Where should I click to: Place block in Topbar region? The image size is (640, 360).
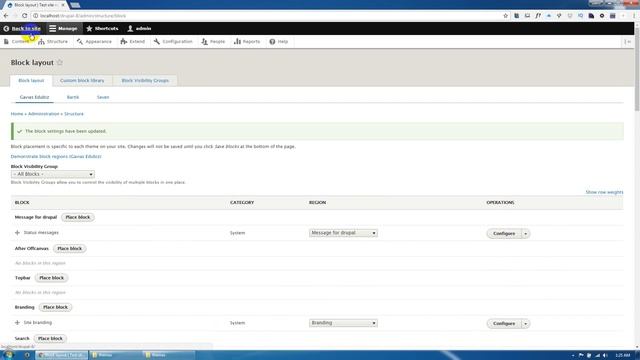coord(52,278)
